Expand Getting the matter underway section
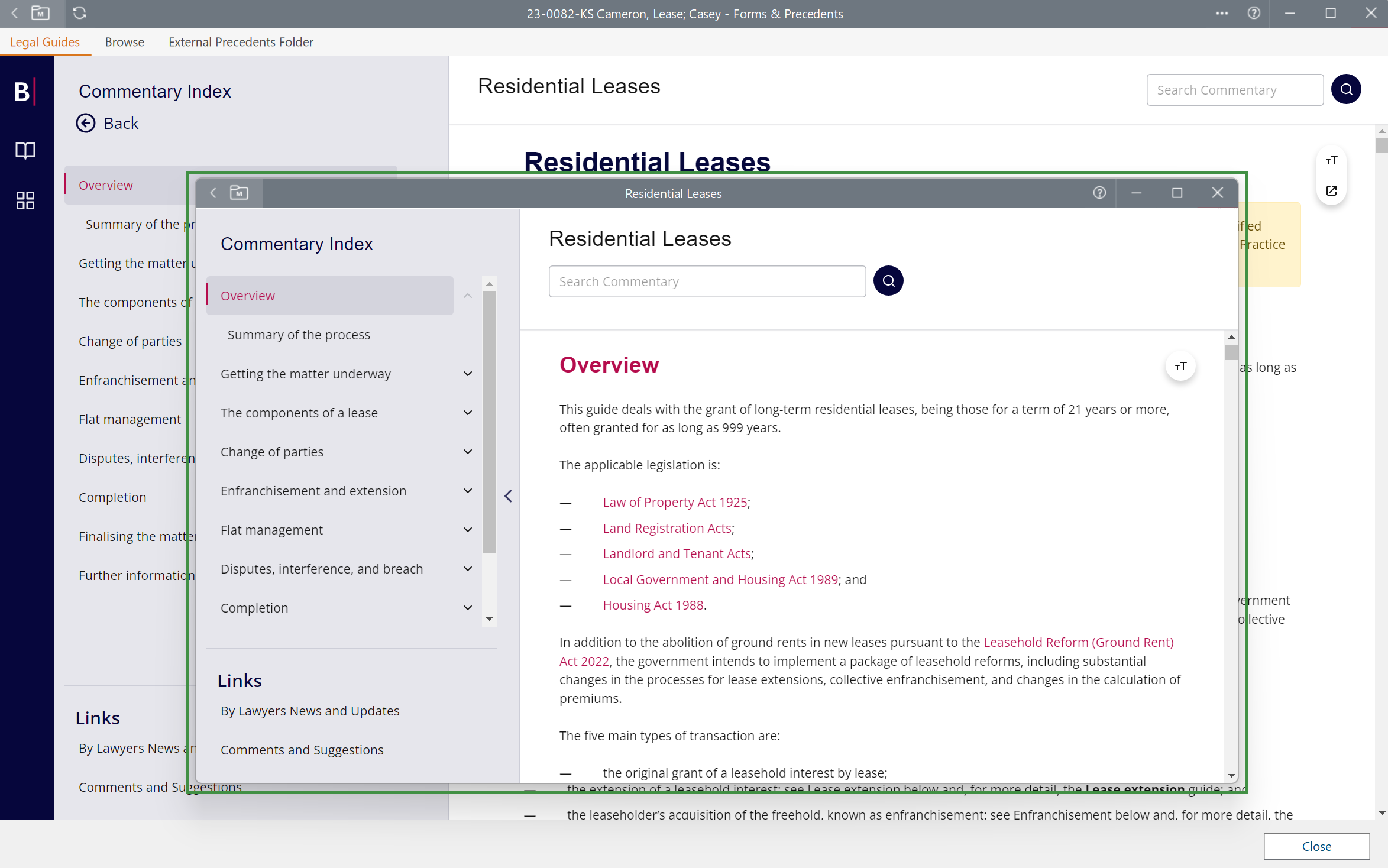The image size is (1388, 868). coord(467,374)
